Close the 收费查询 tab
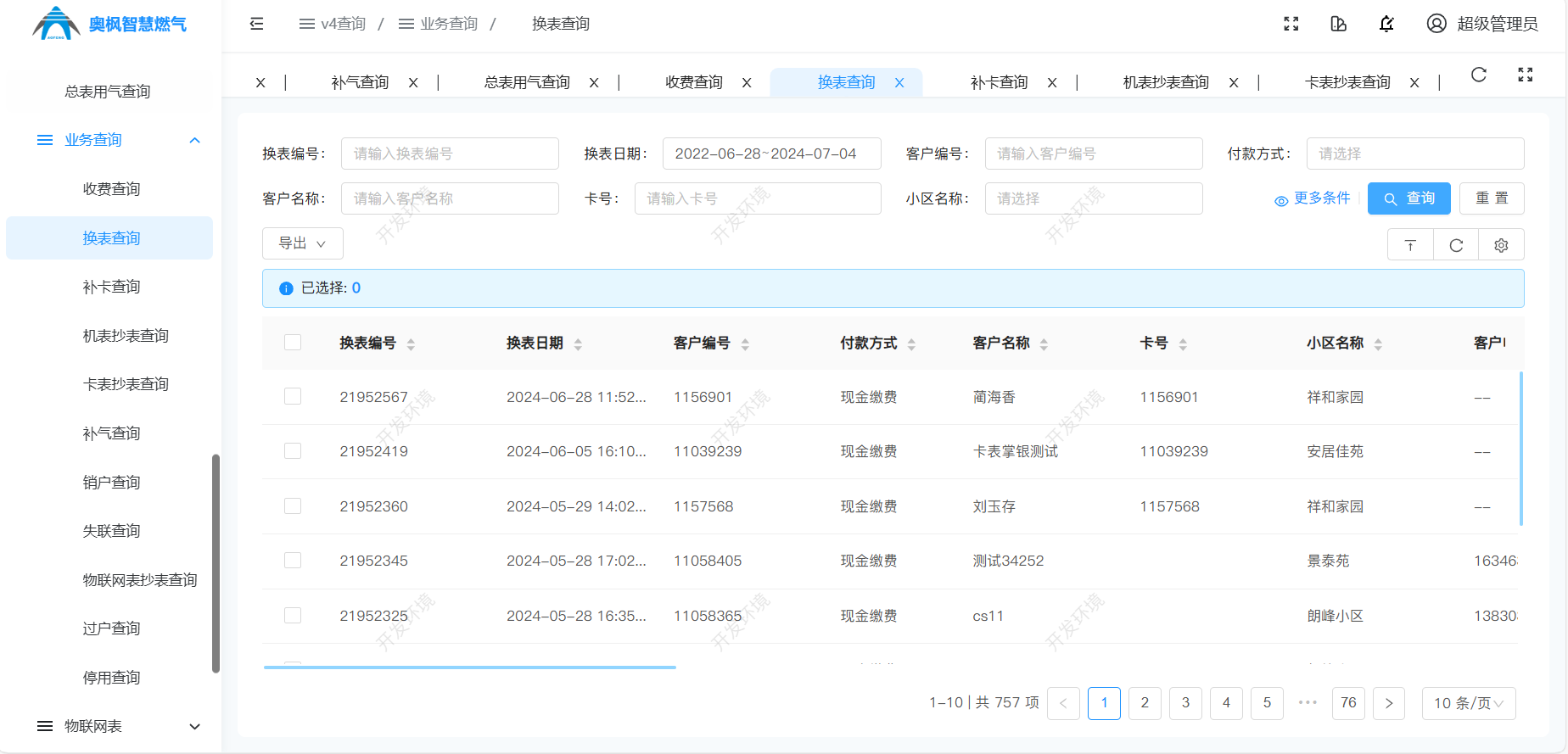Viewport: 1568px width, 754px height. pyautogui.click(x=747, y=82)
